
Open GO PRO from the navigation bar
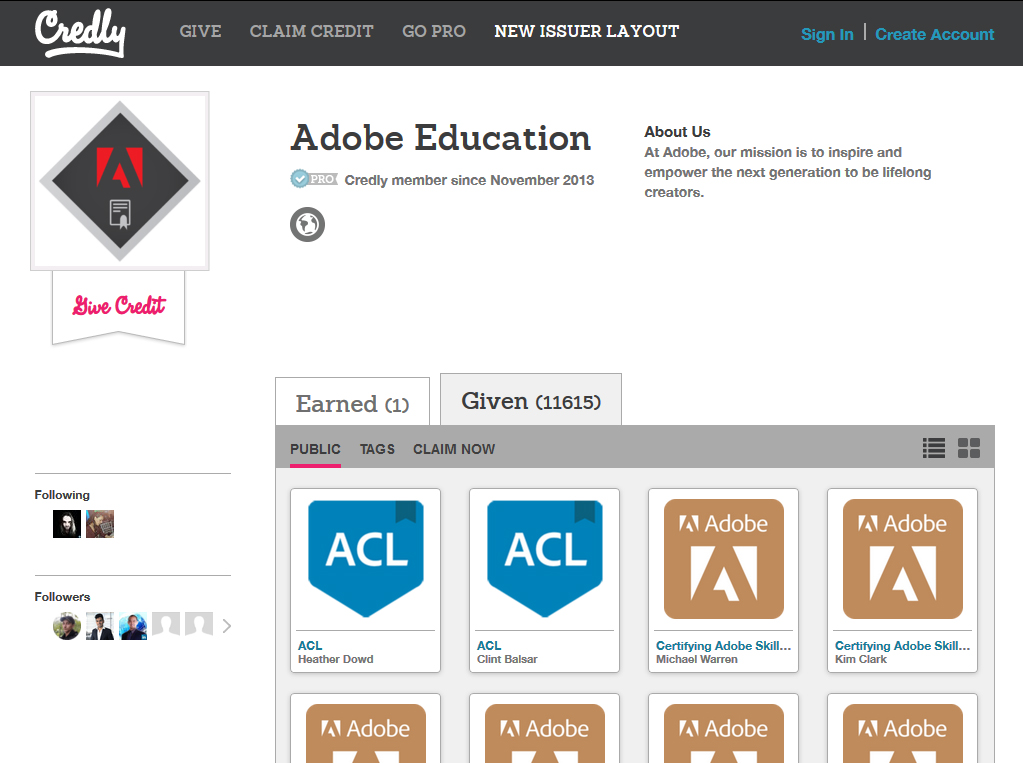433,31
